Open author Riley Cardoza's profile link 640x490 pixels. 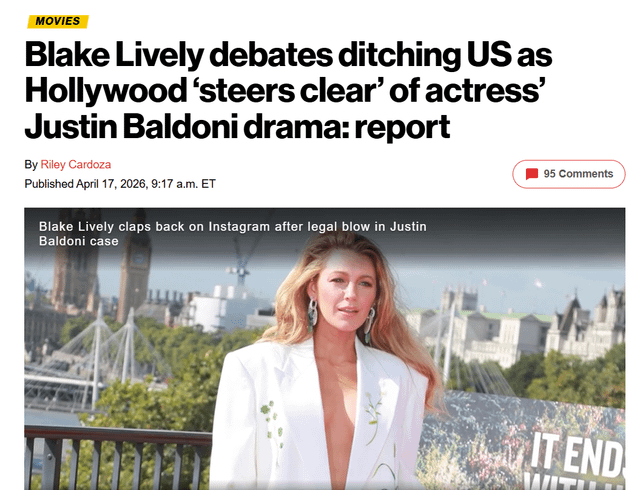(76, 165)
